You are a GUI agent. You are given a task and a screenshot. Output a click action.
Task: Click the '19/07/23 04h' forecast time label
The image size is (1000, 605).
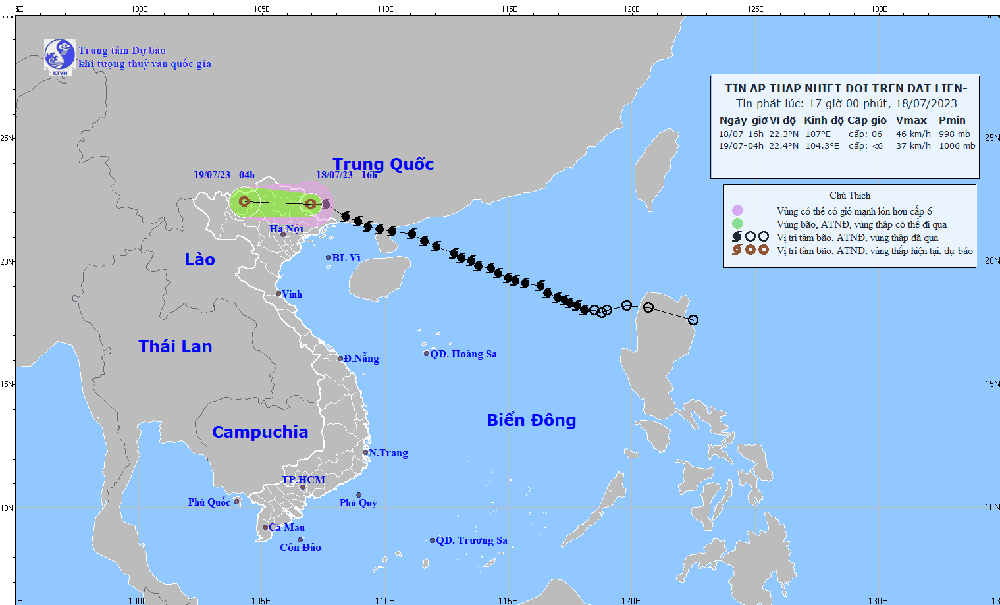click(x=224, y=175)
